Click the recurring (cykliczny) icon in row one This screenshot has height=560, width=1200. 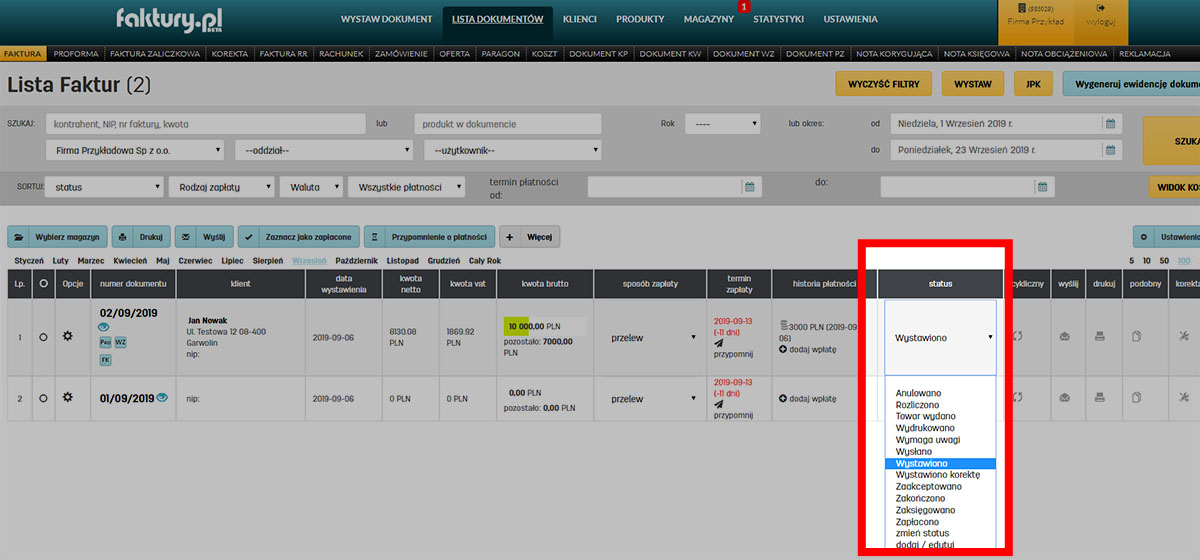click(1019, 336)
